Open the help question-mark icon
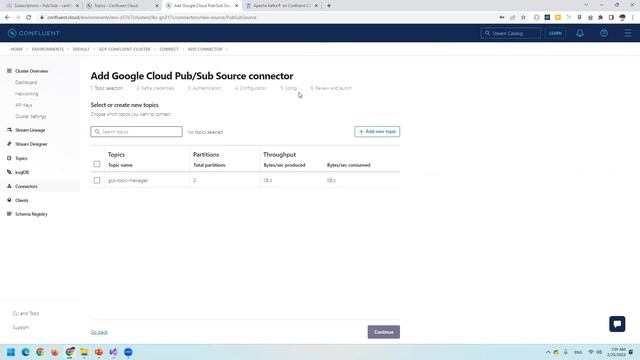Image resolution: width=640 pixels, height=360 pixels. 604,33
